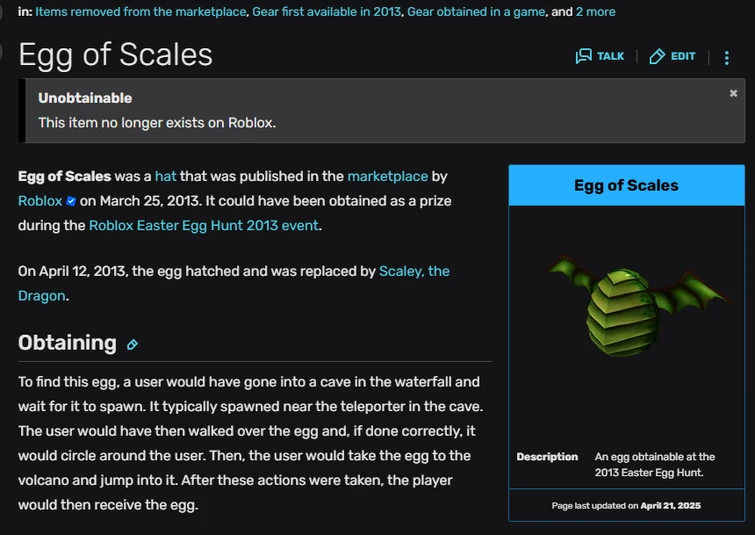The height and width of the screenshot is (535, 755).
Task: Expand the 2 more categories list
Action: tap(595, 12)
